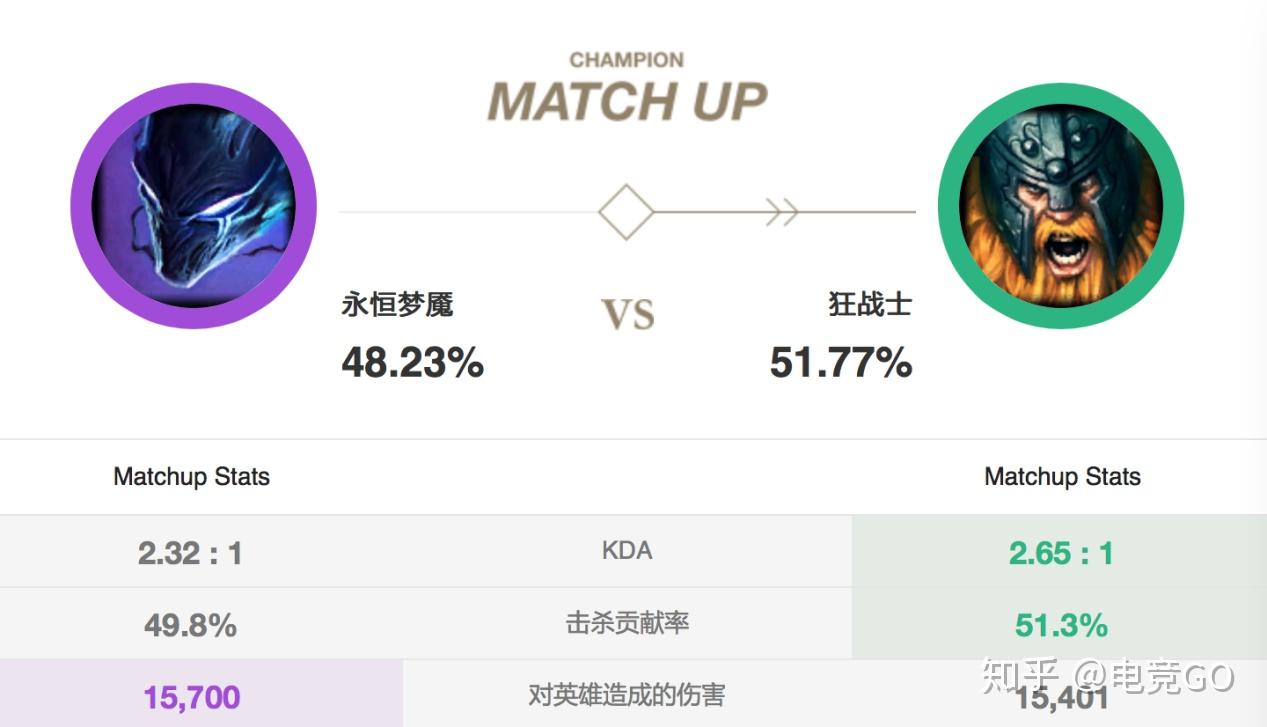Click the KDA row label
This screenshot has width=1267, height=727.
[627, 550]
